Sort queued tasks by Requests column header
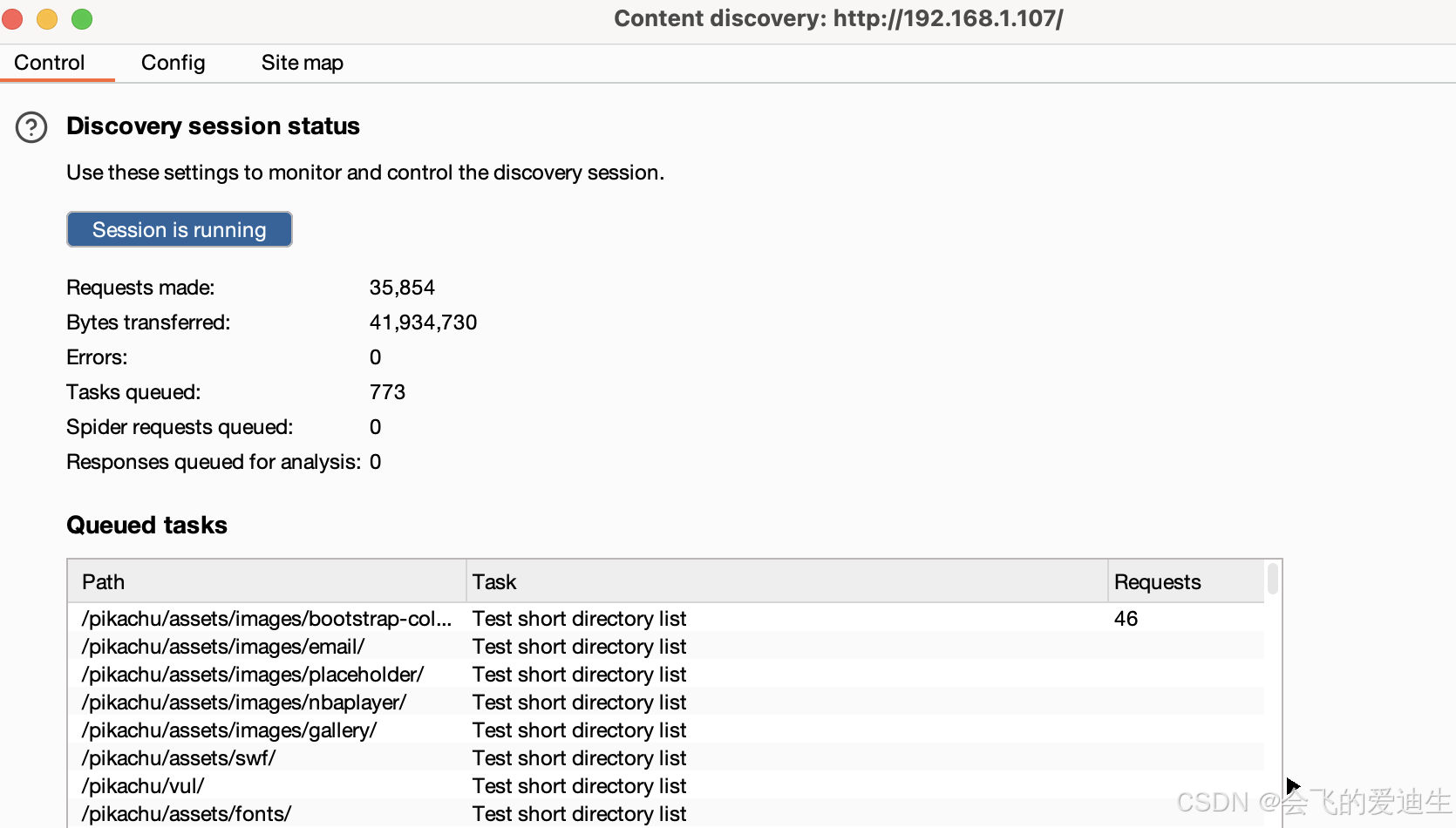 1187,581
